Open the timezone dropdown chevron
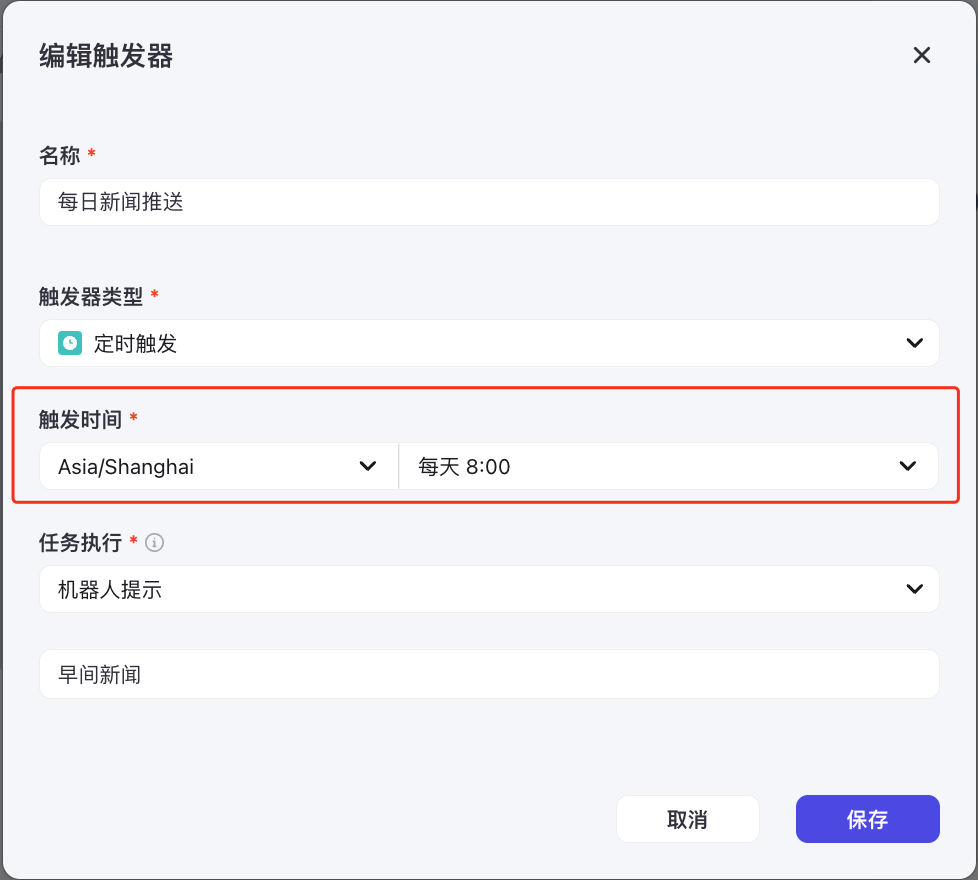Image resolution: width=978 pixels, height=880 pixels. pyautogui.click(x=367, y=466)
